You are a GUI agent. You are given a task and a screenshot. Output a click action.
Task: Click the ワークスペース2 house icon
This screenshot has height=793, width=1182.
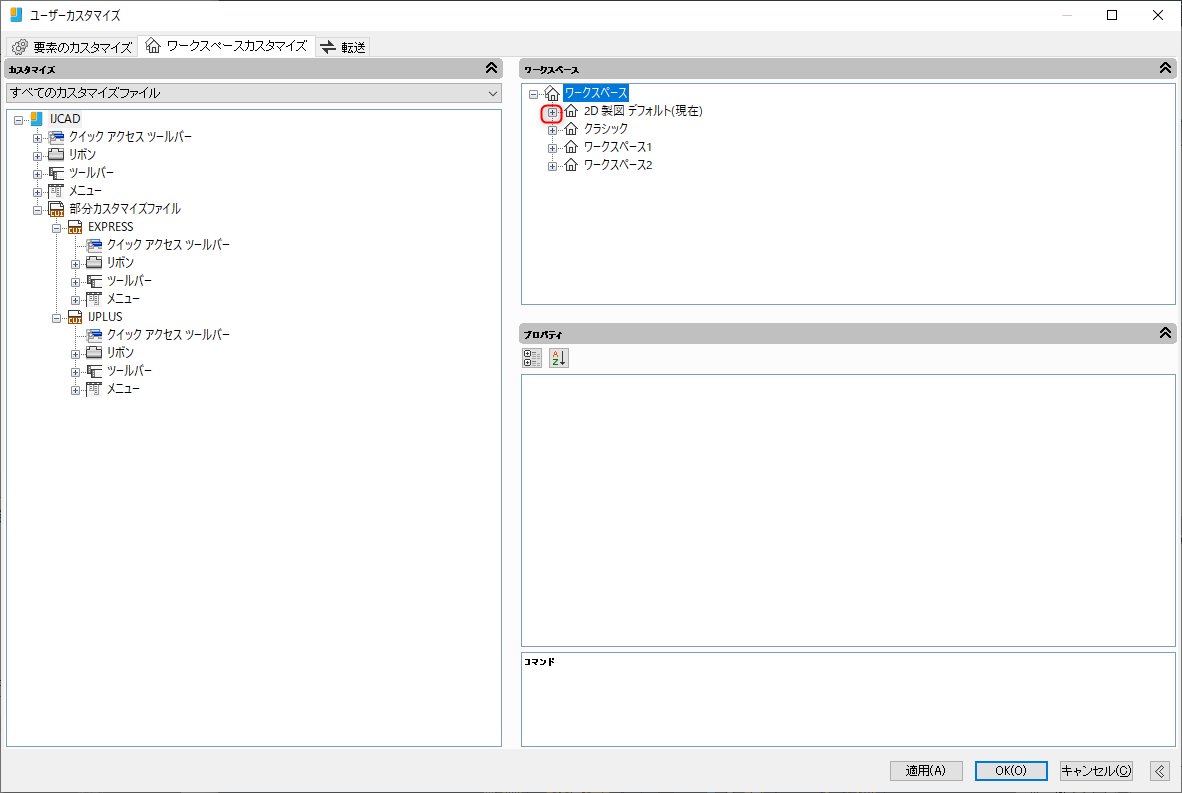click(x=571, y=165)
